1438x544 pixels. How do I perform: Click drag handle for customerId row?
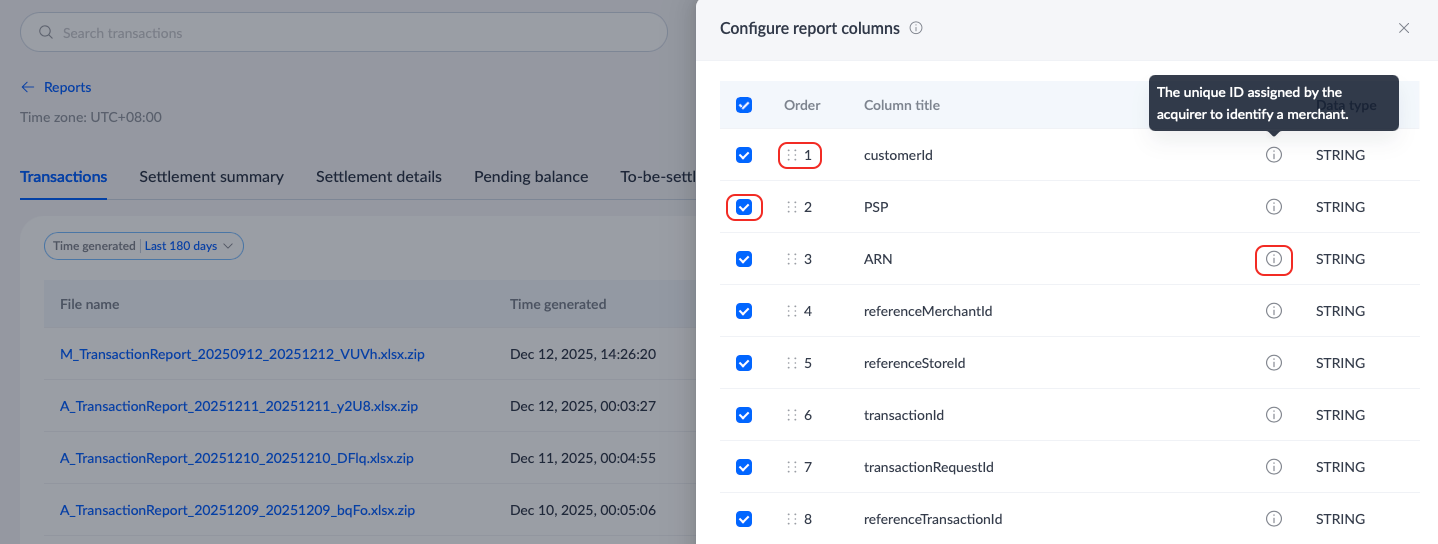click(792, 155)
